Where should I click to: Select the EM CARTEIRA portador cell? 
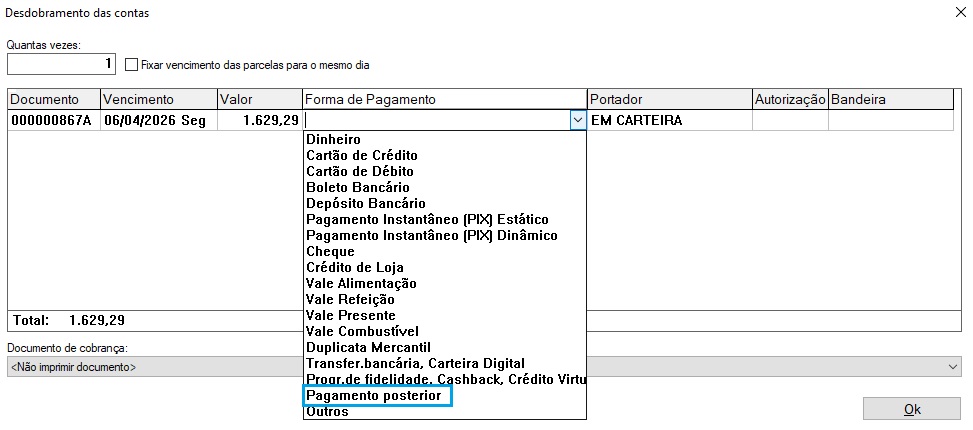tap(668, 120)
